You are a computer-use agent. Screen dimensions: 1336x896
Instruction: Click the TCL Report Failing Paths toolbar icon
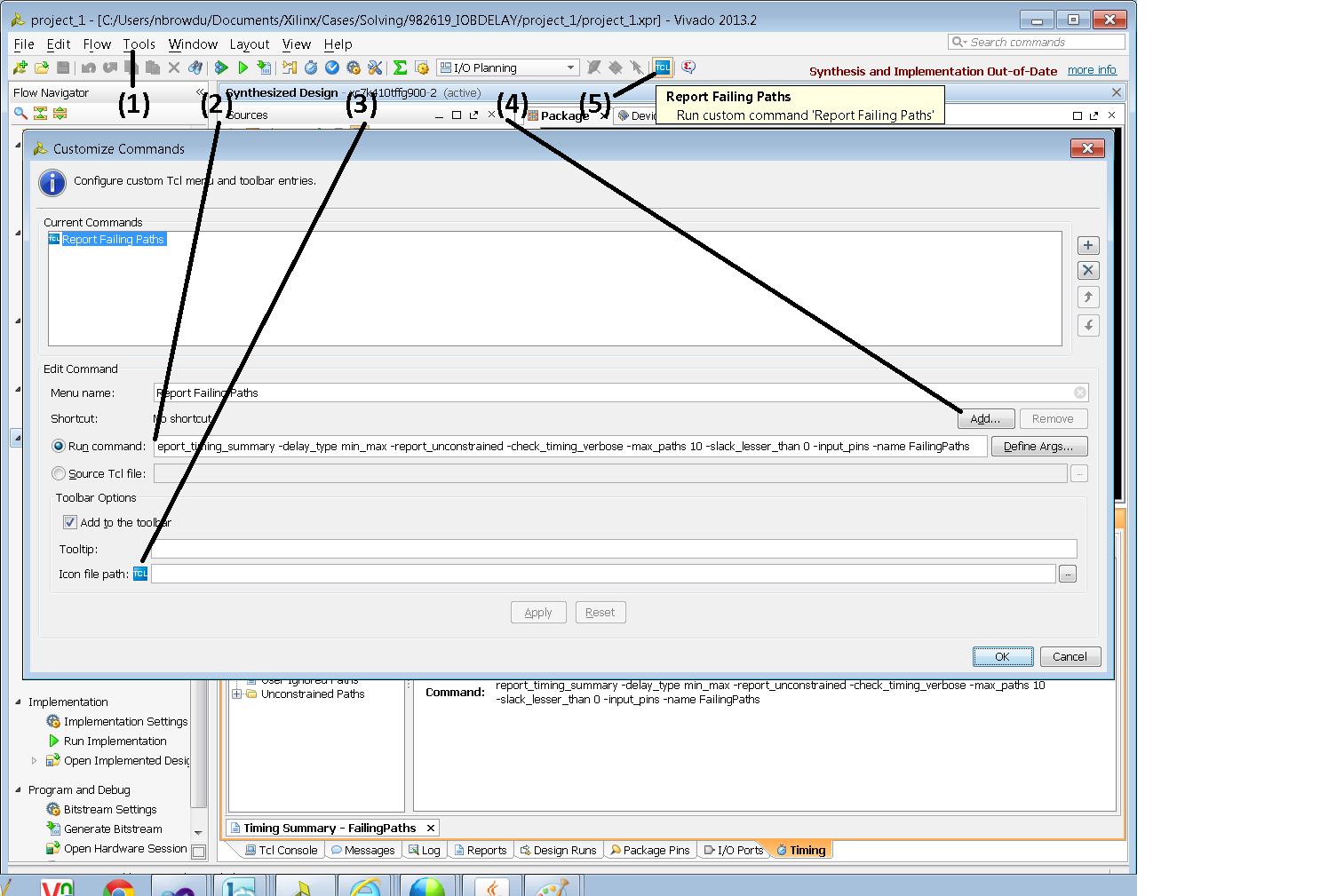(x=663, y=67)
